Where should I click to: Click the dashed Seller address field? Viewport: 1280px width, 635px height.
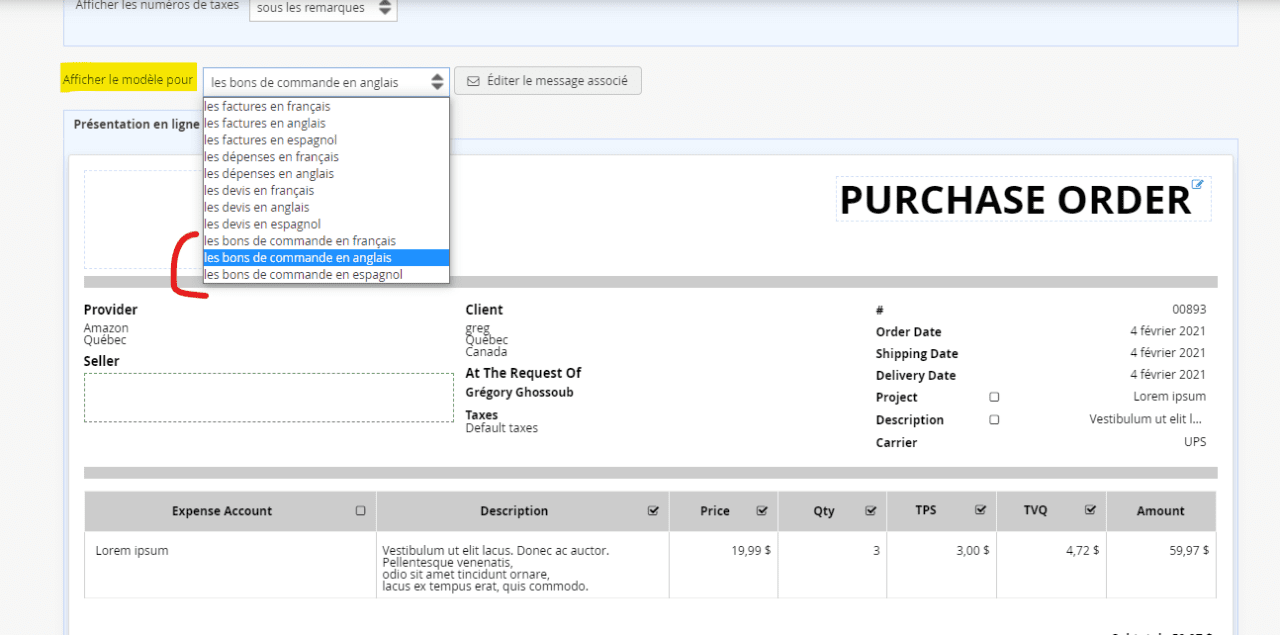click(268, 397)
